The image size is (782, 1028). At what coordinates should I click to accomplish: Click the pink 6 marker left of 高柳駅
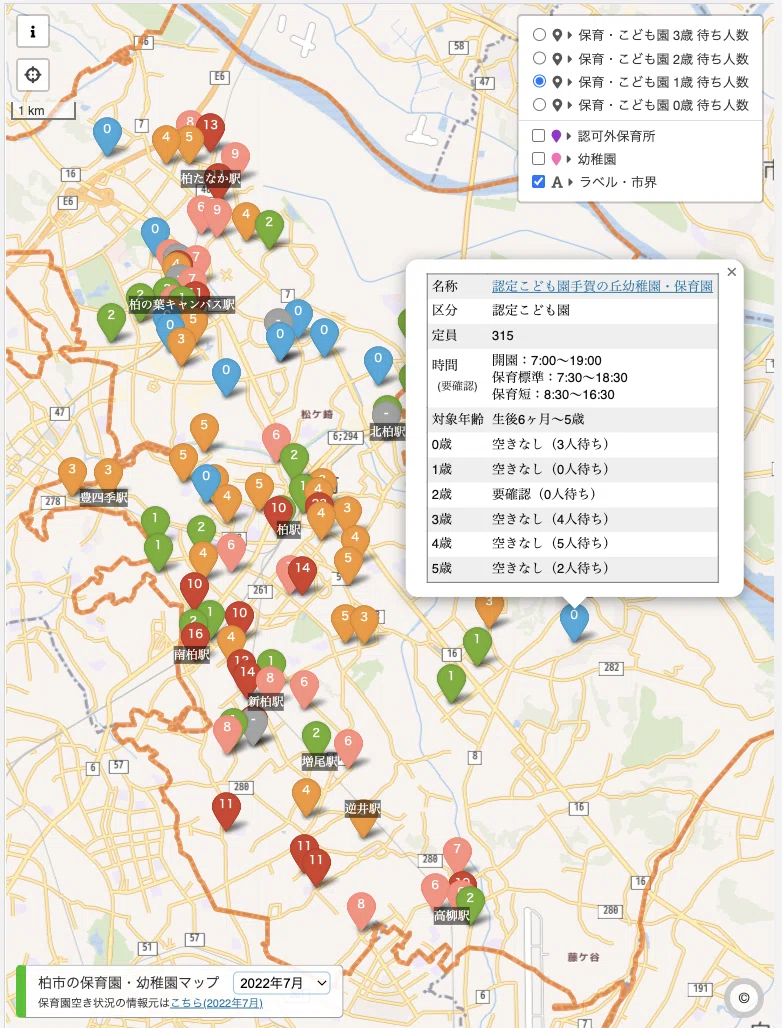coord(435,890)
